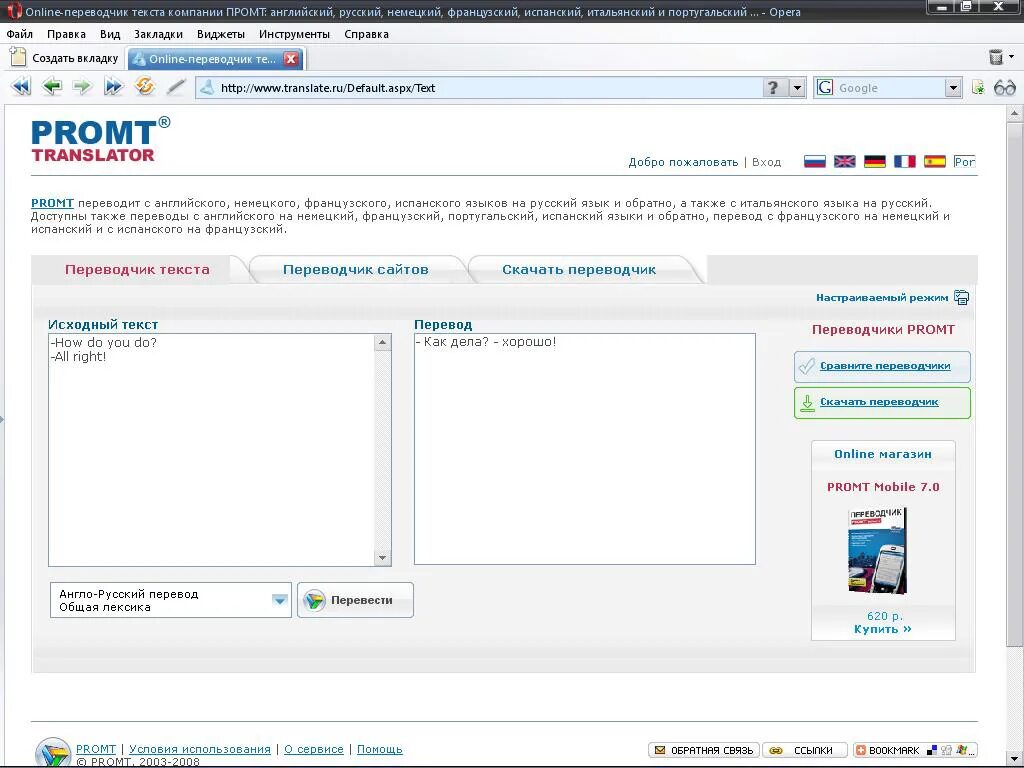Click the Вход login link
The height and width of the screenshot is (768, 1024).
(766, 162)
